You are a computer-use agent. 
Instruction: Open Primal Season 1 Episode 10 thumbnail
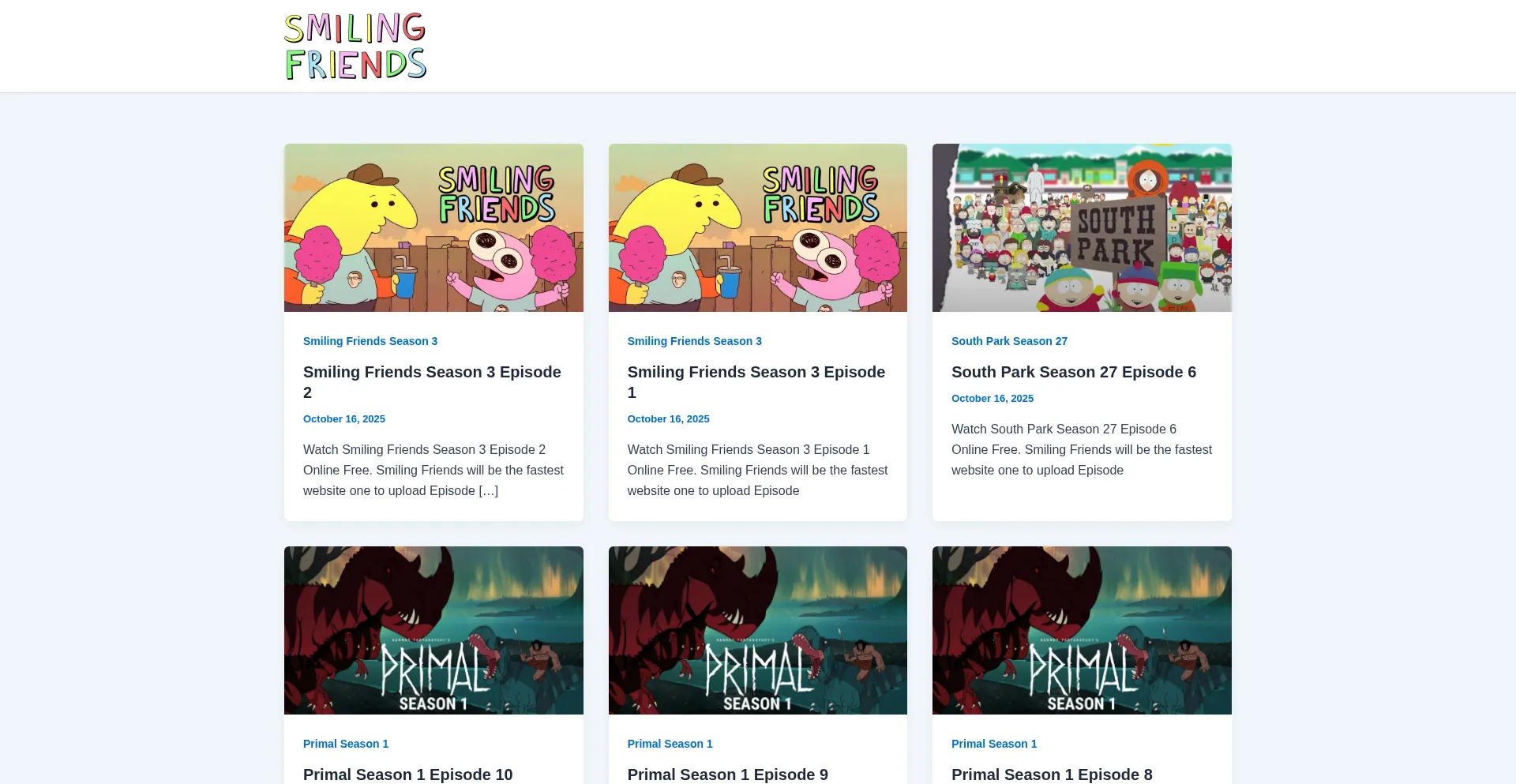433,630
